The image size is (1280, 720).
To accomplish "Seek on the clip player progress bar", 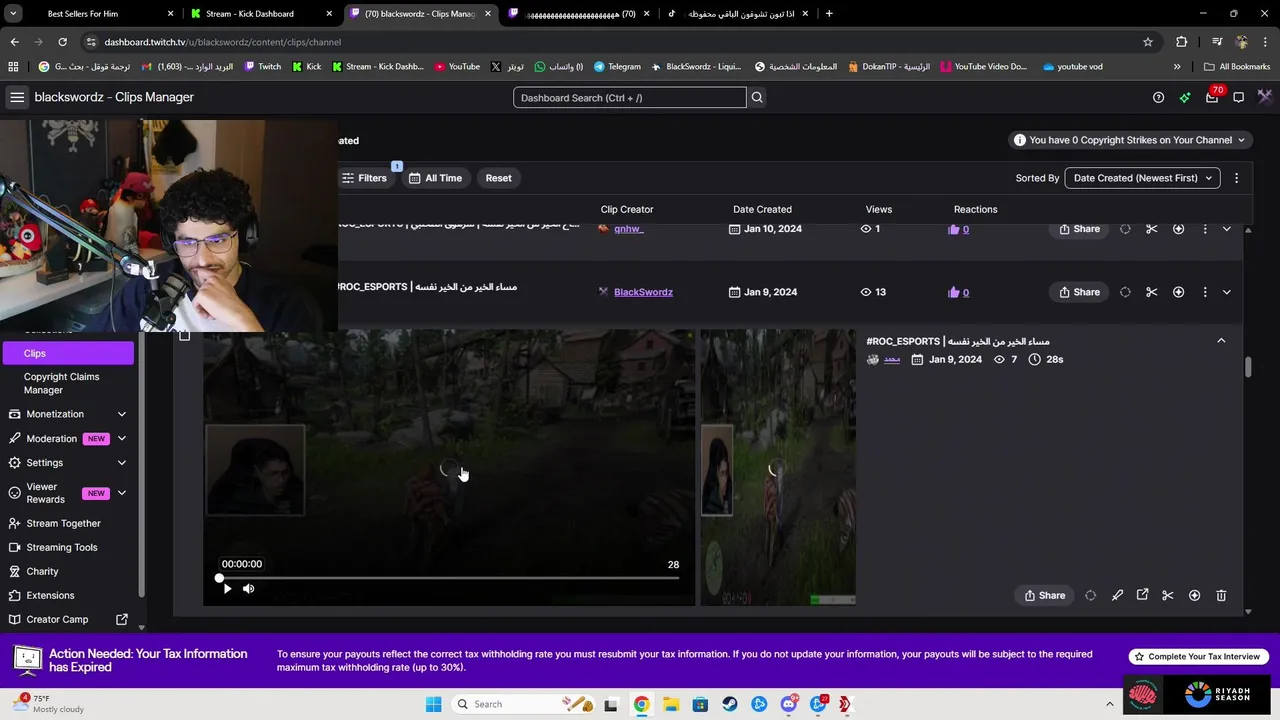I will pos(448,578).
